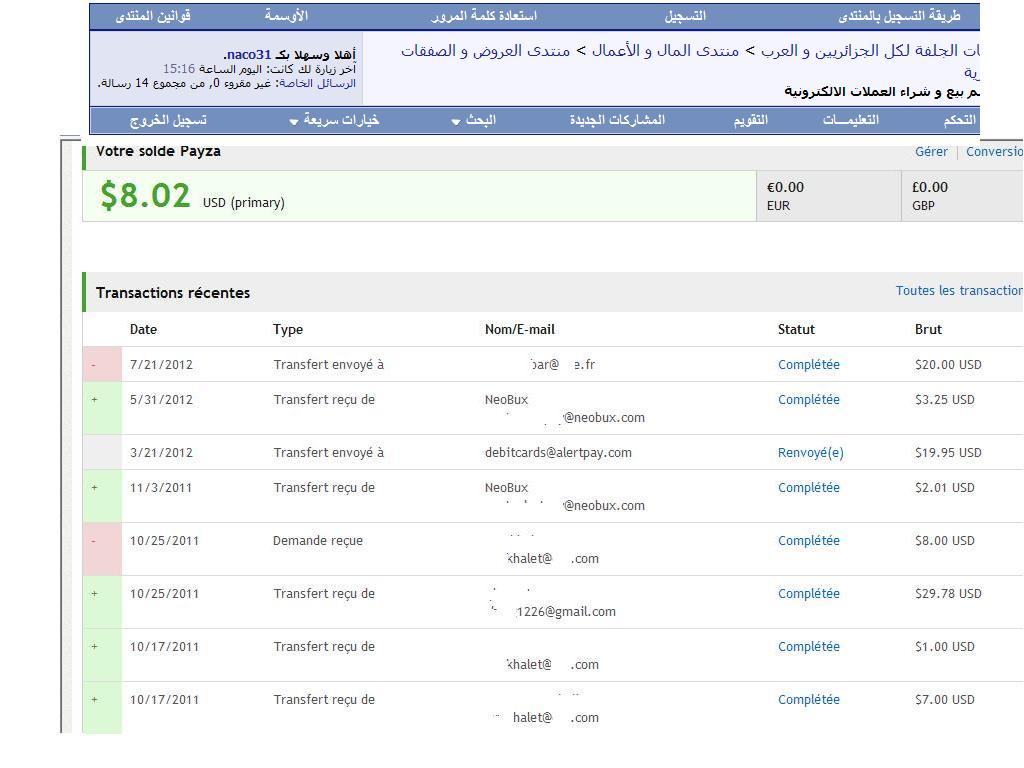This screenshot has height=768, width=1024.
Task: Click the red minus icon for the $8.00 request
Action: (94, 541)
